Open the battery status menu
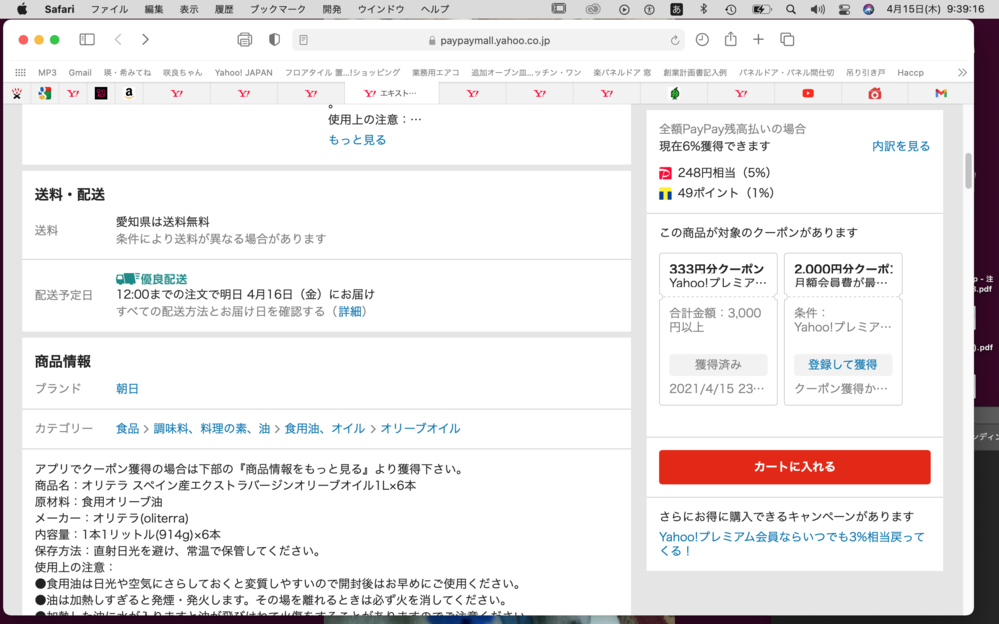Screen dimensions: 999x624 point(762,9)
